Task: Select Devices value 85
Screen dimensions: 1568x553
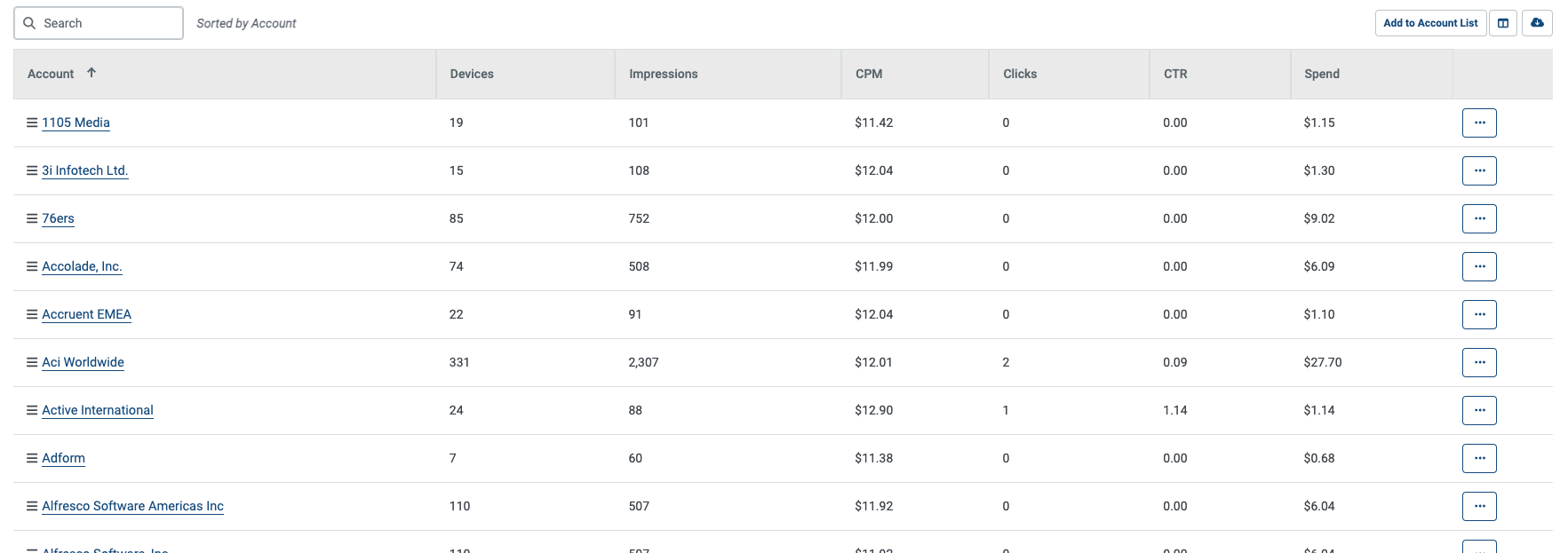Action: (457, 218)
